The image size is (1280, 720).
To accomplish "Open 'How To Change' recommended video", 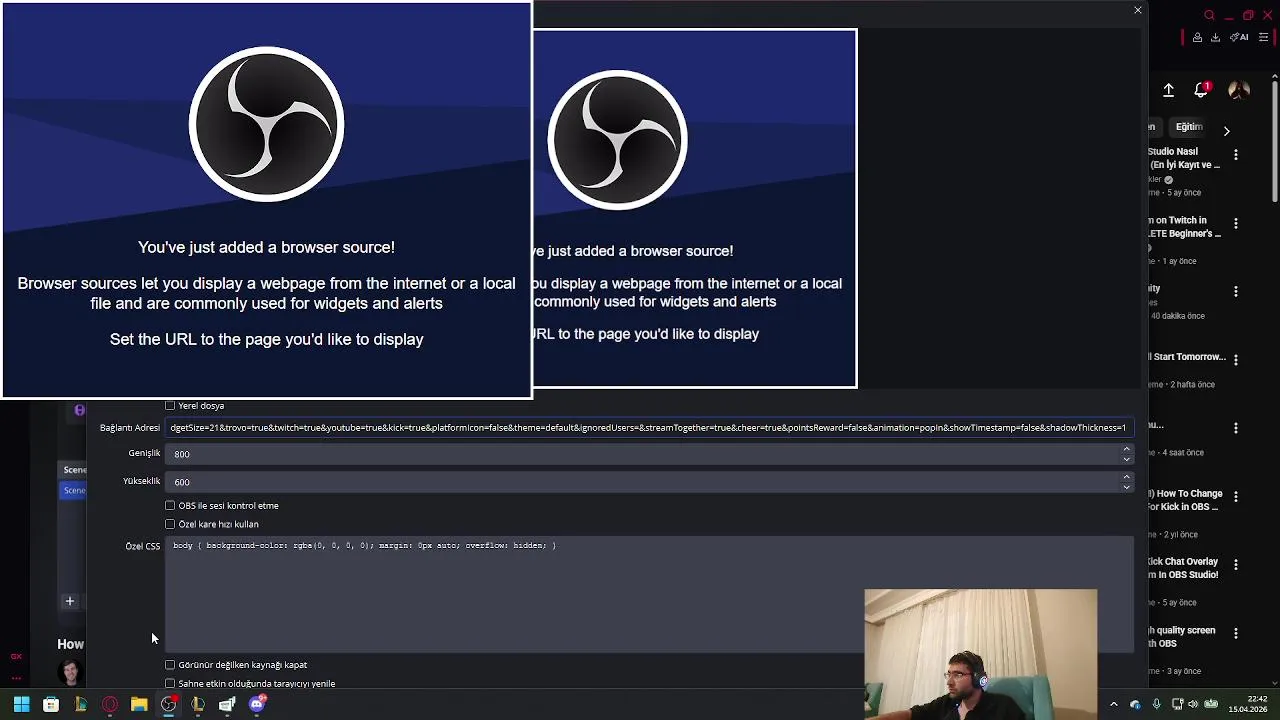I will 1185,500.
